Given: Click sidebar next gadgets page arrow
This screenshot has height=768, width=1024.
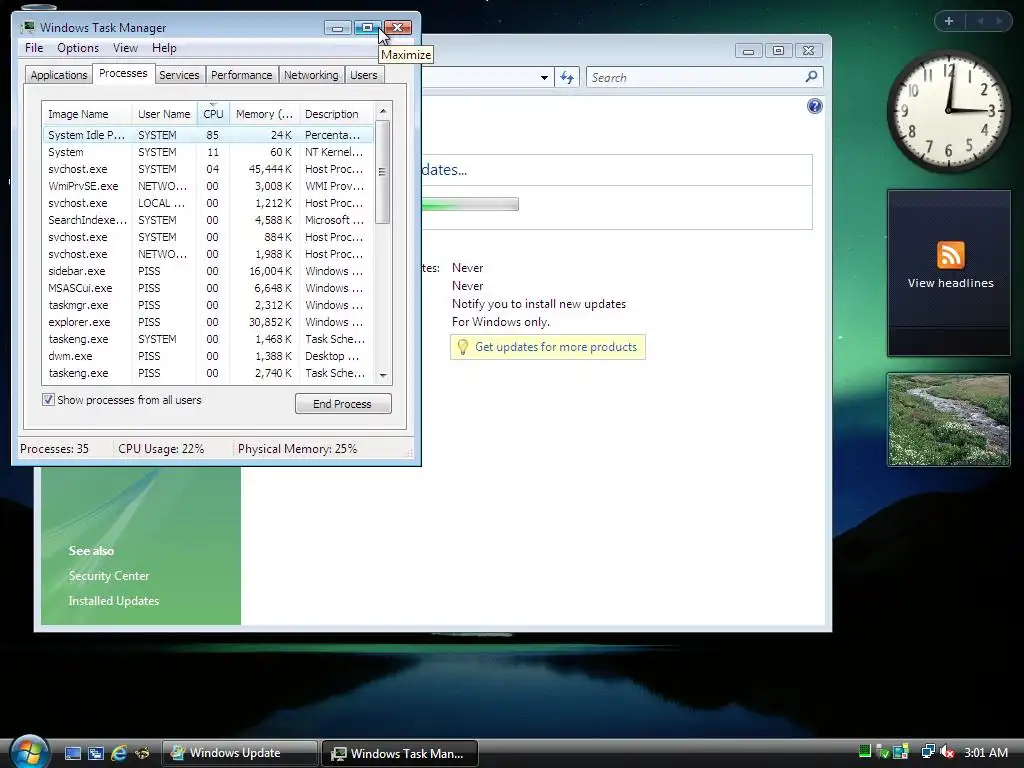Looking at the screenshot, I should pos(999,21).
